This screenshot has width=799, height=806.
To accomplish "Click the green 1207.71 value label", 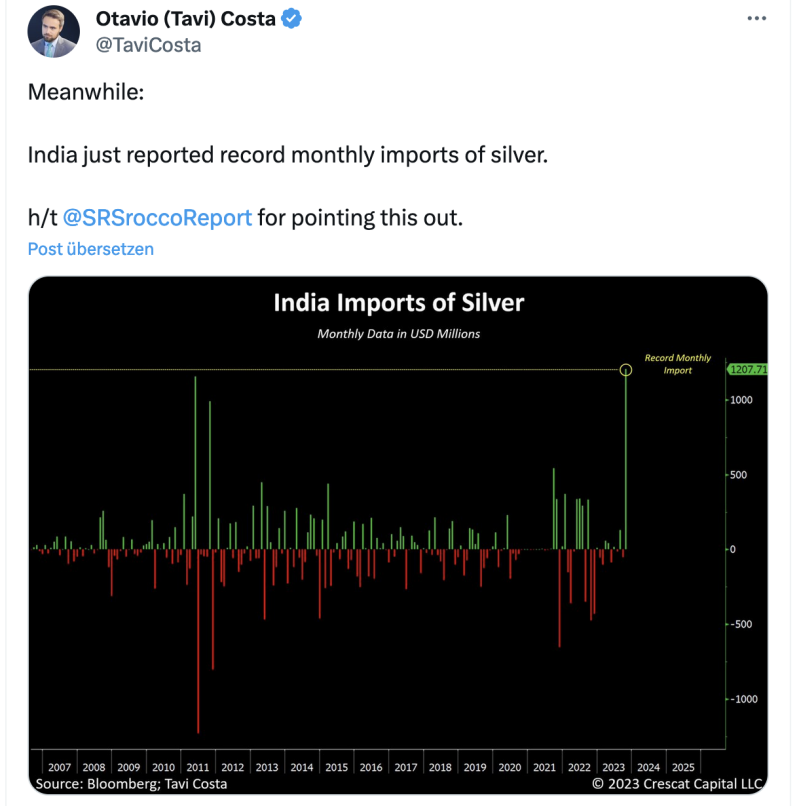I will (747, 370).
